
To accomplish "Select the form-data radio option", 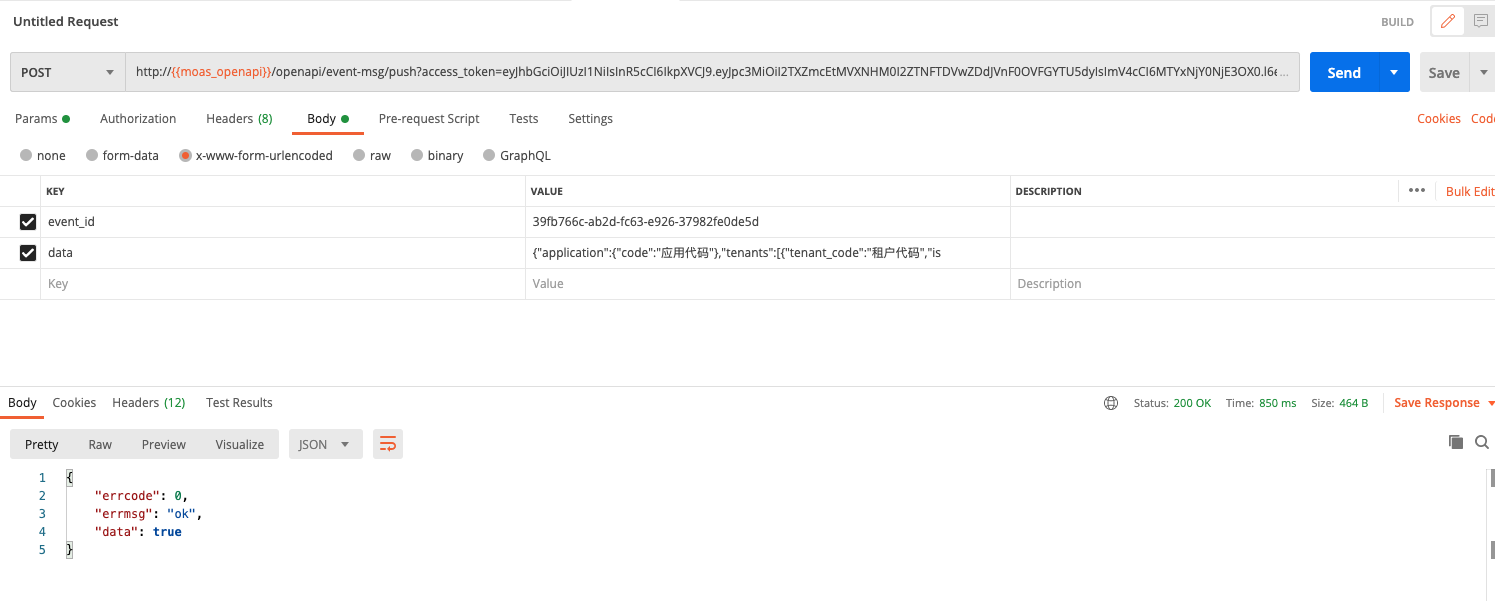I will (92, 156).
